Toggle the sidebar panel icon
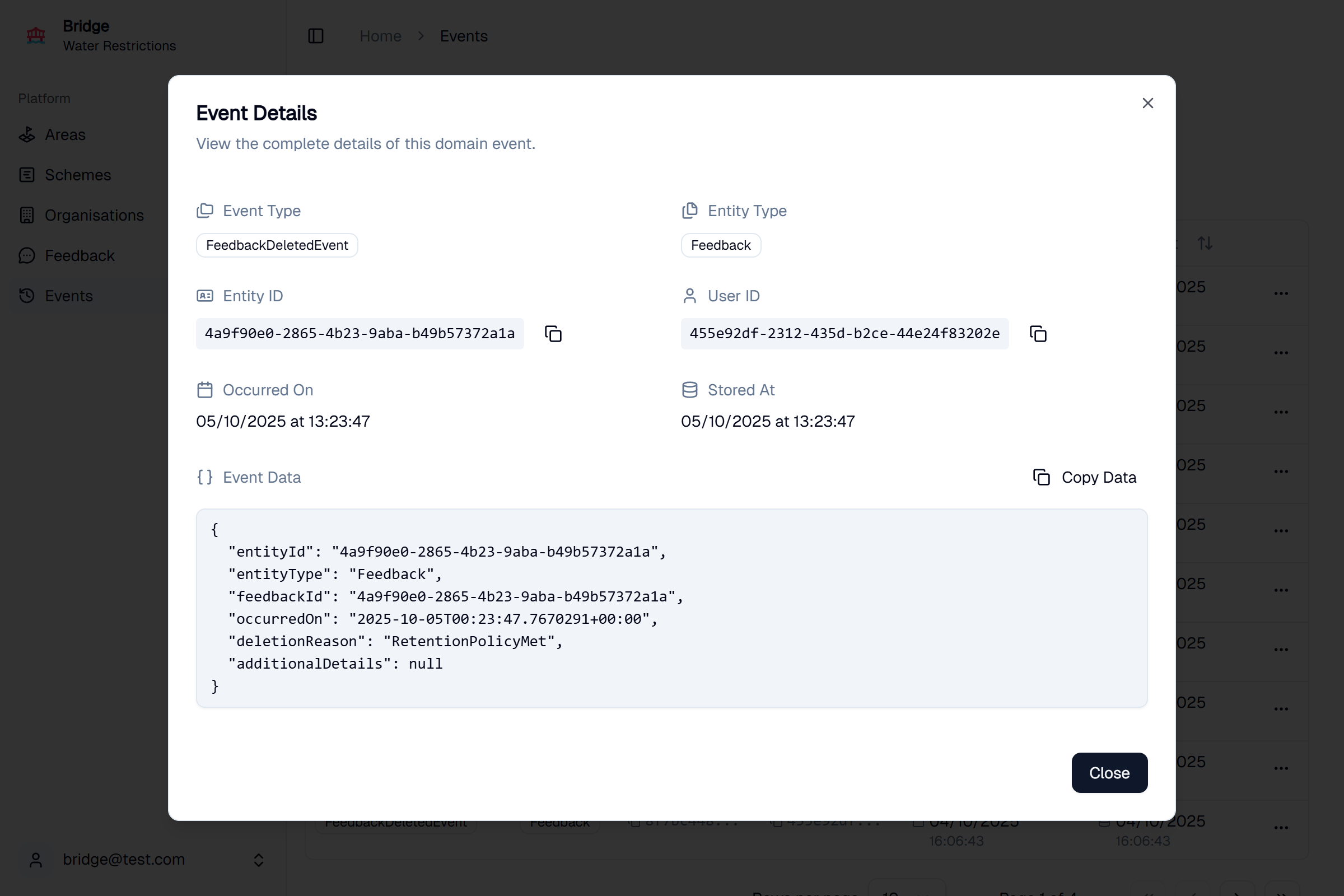The image size is (1344, 896). [316, 36]
